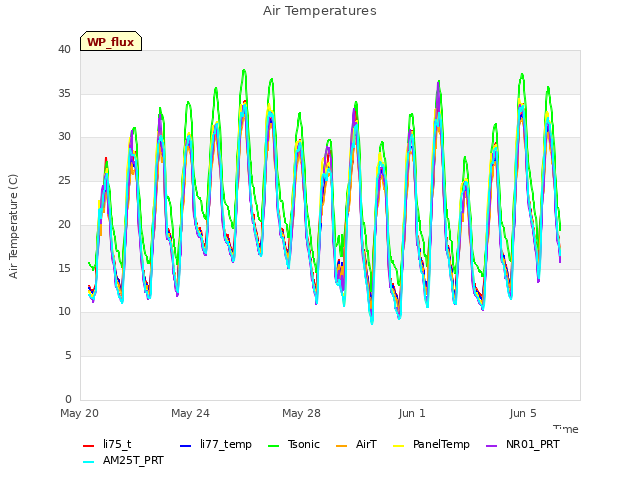Screen dimensions: 640x480
Task: Click the WP_flux label badge
Action: coord(111,41)
